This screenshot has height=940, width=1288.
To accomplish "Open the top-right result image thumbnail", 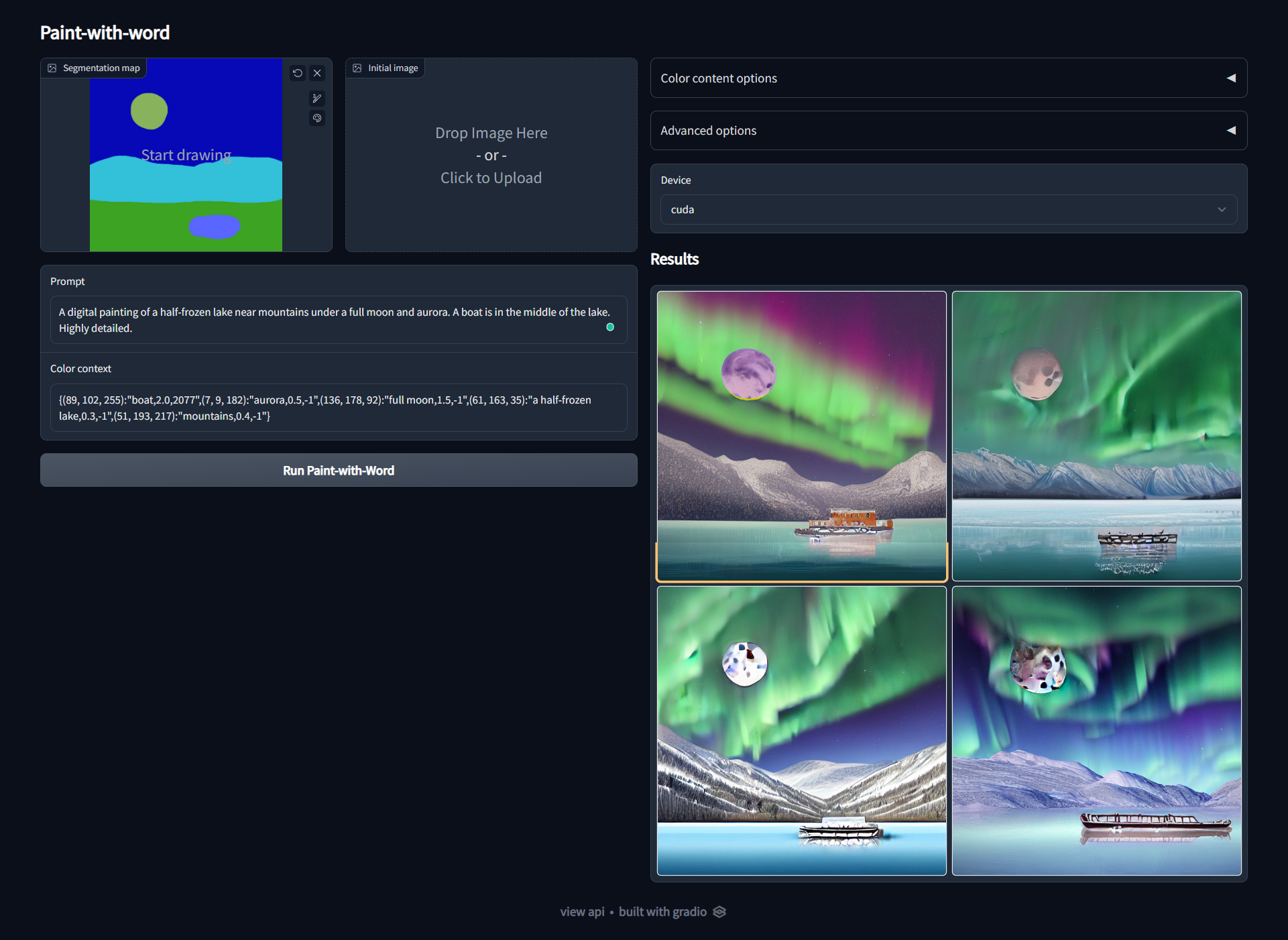I will click(x=1096, y=436).
